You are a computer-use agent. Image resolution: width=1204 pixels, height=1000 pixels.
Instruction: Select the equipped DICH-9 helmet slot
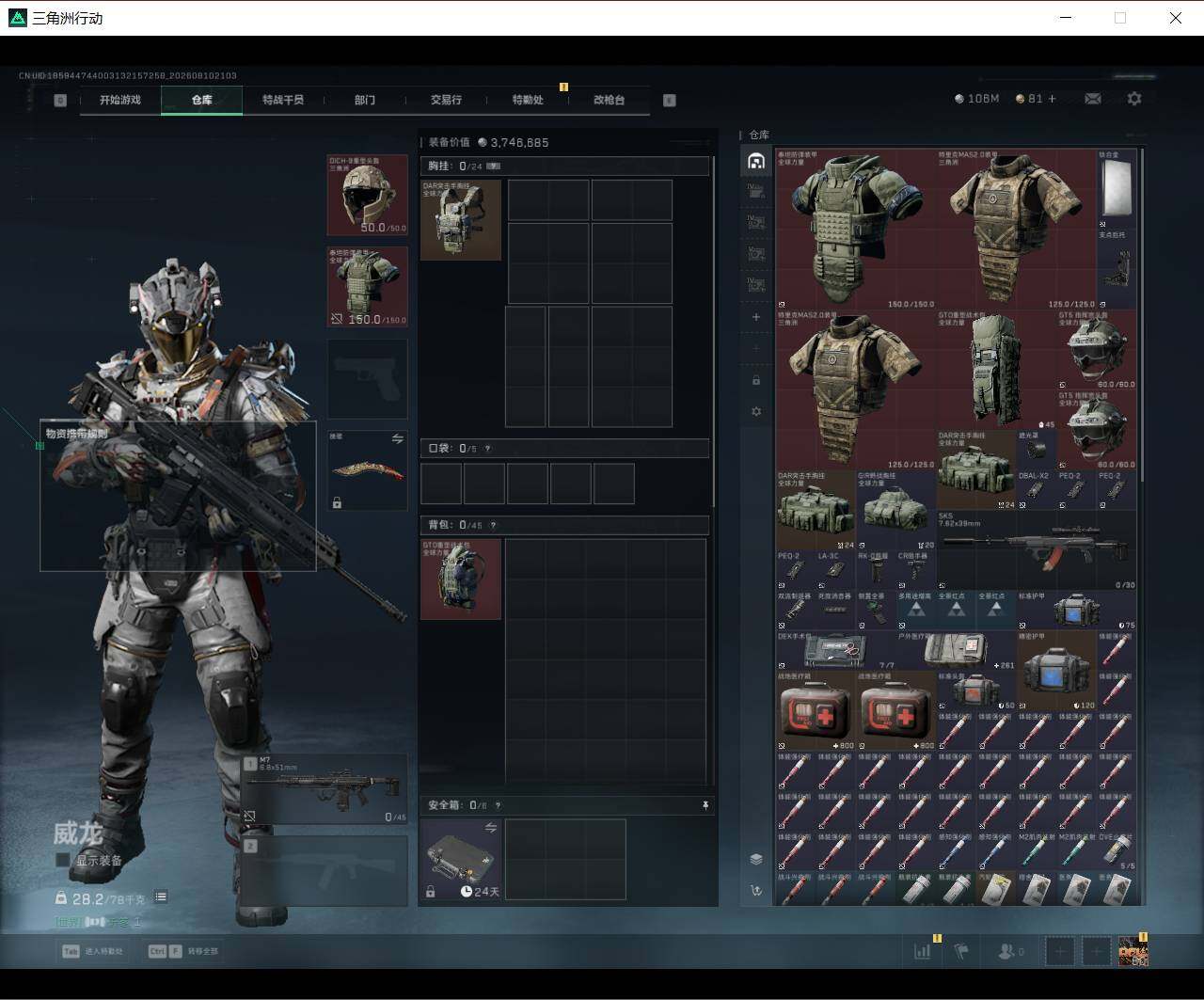point(367,196)
